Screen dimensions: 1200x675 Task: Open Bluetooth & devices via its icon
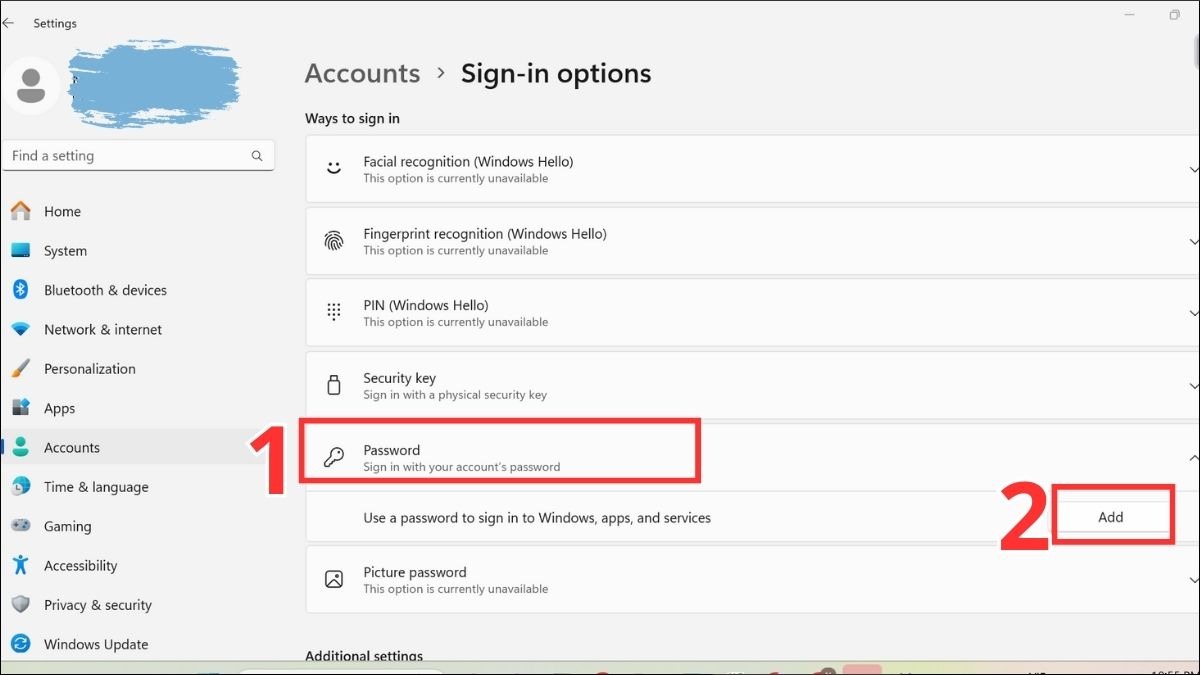coord(20,290)
